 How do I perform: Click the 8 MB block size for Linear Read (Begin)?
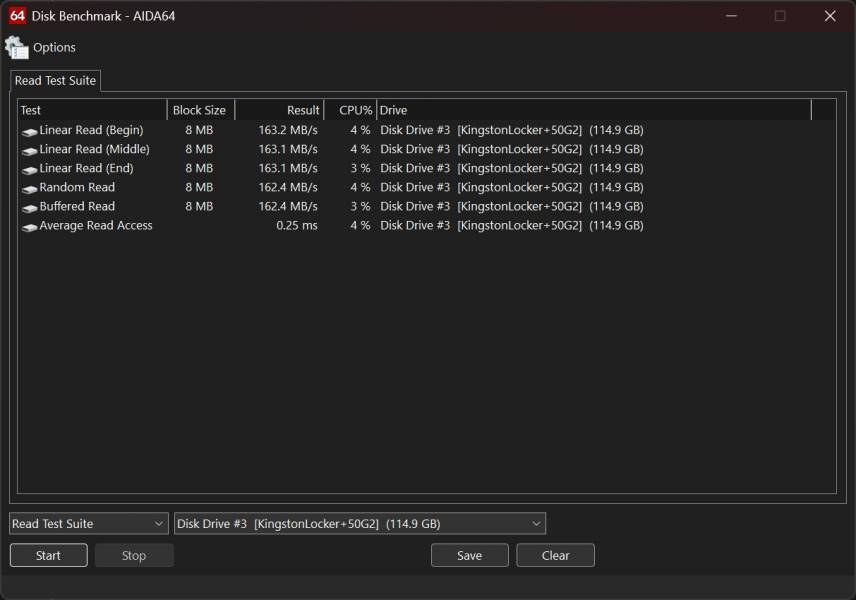click(x=199, y=130)
